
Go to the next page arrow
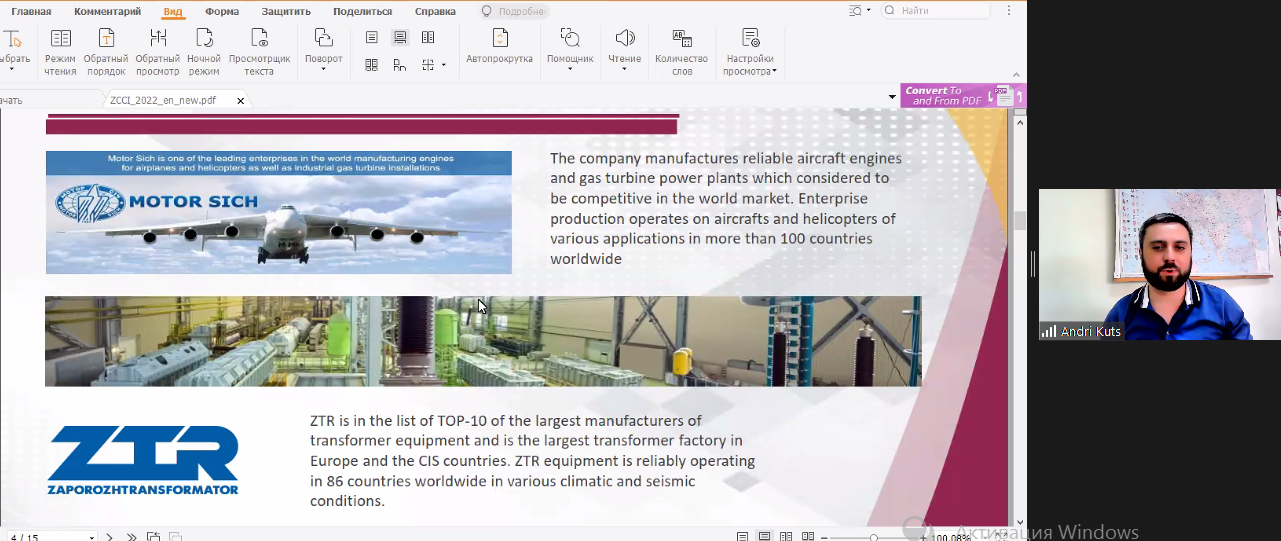click(x=110, y=537)
